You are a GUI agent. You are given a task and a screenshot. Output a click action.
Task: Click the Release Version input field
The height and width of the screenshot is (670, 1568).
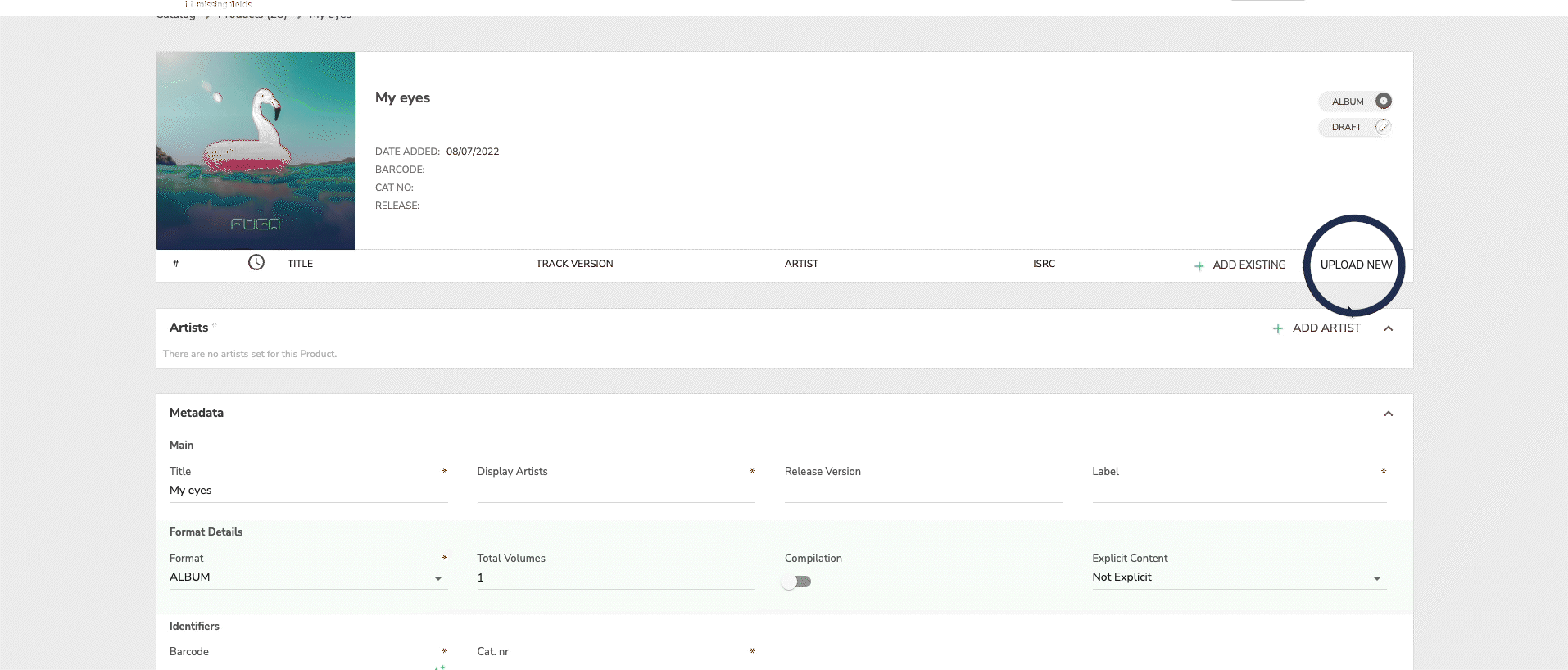[923, 491]
